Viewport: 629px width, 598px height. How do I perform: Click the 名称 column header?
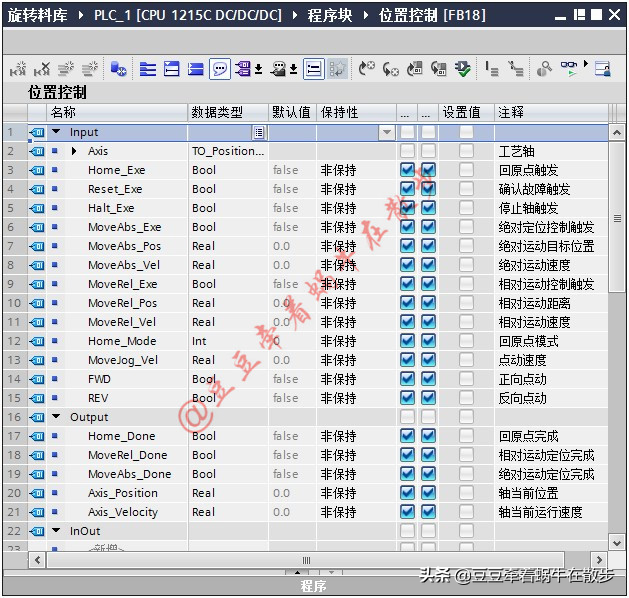coord(117,112)
